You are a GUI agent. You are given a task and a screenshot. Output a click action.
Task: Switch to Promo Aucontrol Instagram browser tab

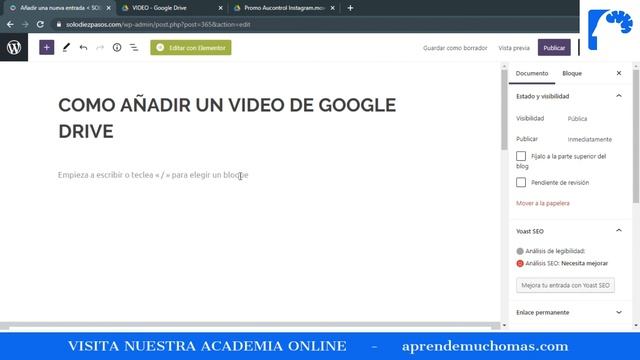coord(284,8)
